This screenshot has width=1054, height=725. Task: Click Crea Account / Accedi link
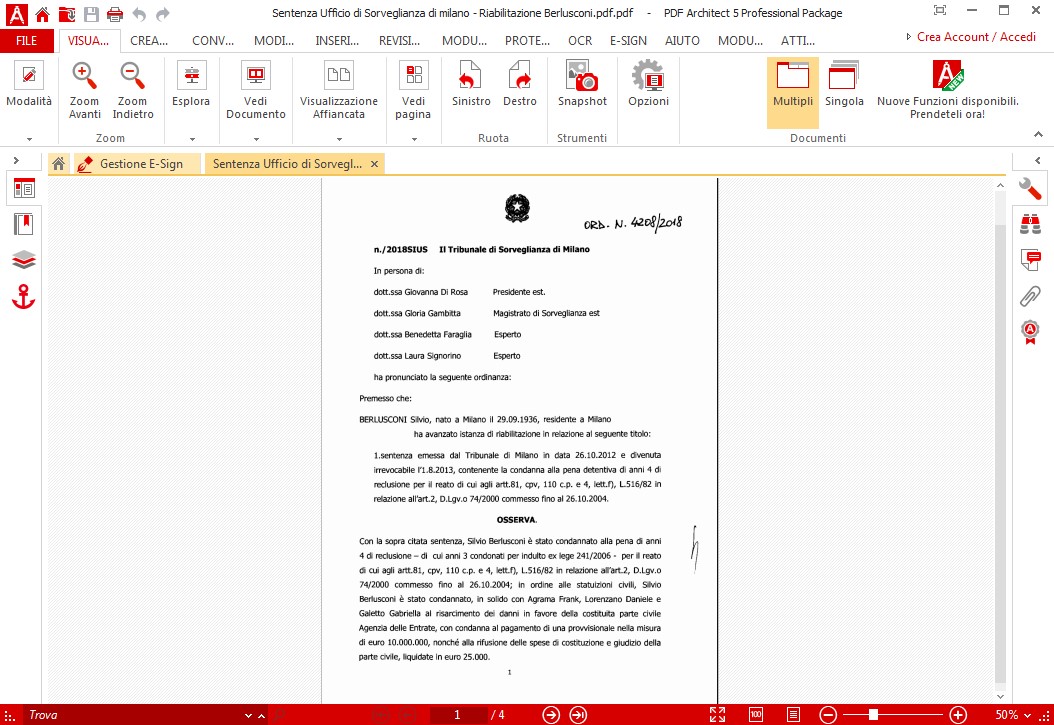[x=976, y=37]
